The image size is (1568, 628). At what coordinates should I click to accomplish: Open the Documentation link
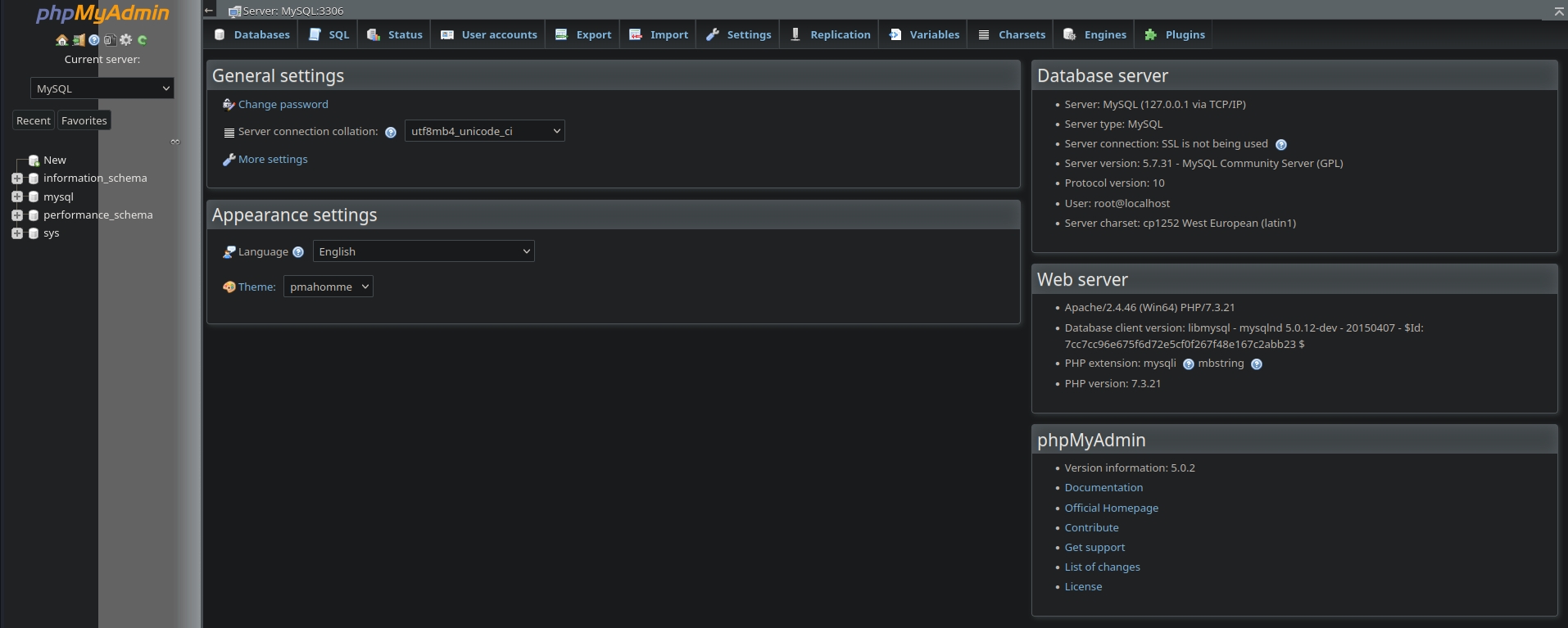tap(1103, 487)
